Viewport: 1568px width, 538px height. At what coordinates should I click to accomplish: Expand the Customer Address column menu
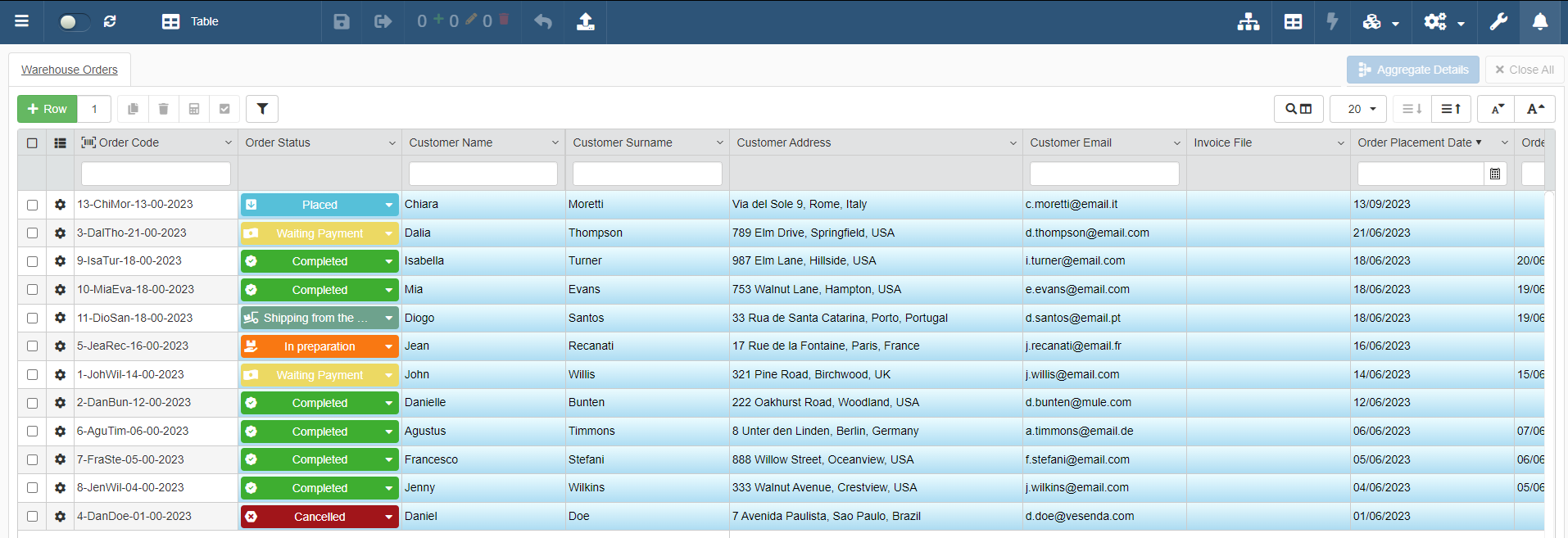click(1013, 143)
